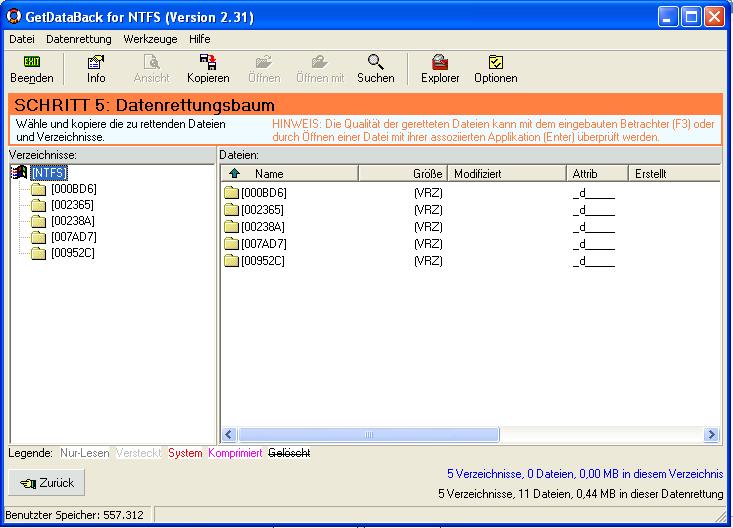This screenshot has height=528, width=733.
Task: Click the greyed Ansicht viewer icon
Action: coord(151,62)
